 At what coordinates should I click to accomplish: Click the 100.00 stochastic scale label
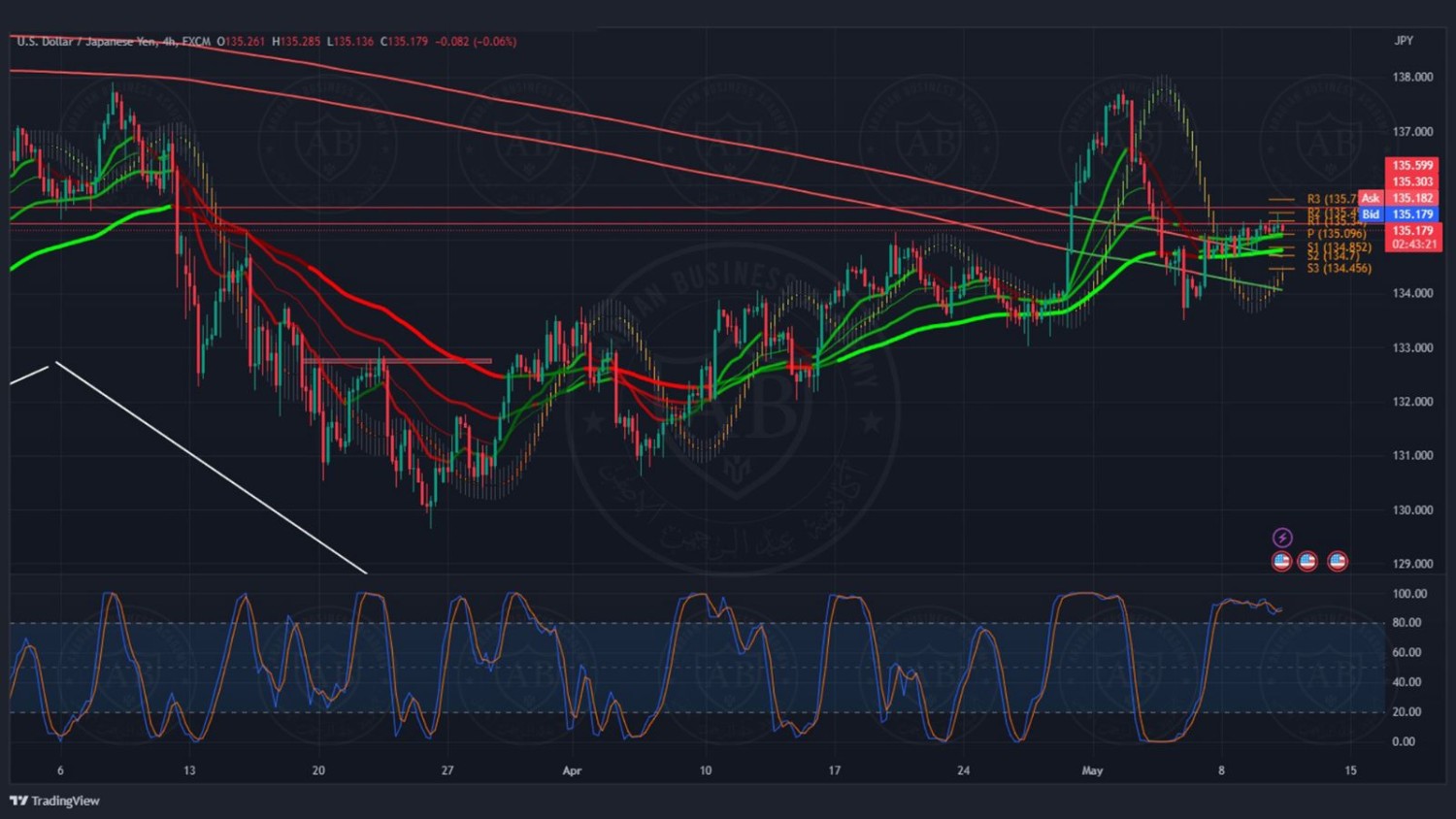pyautogui.click(x=1409, y=594)
